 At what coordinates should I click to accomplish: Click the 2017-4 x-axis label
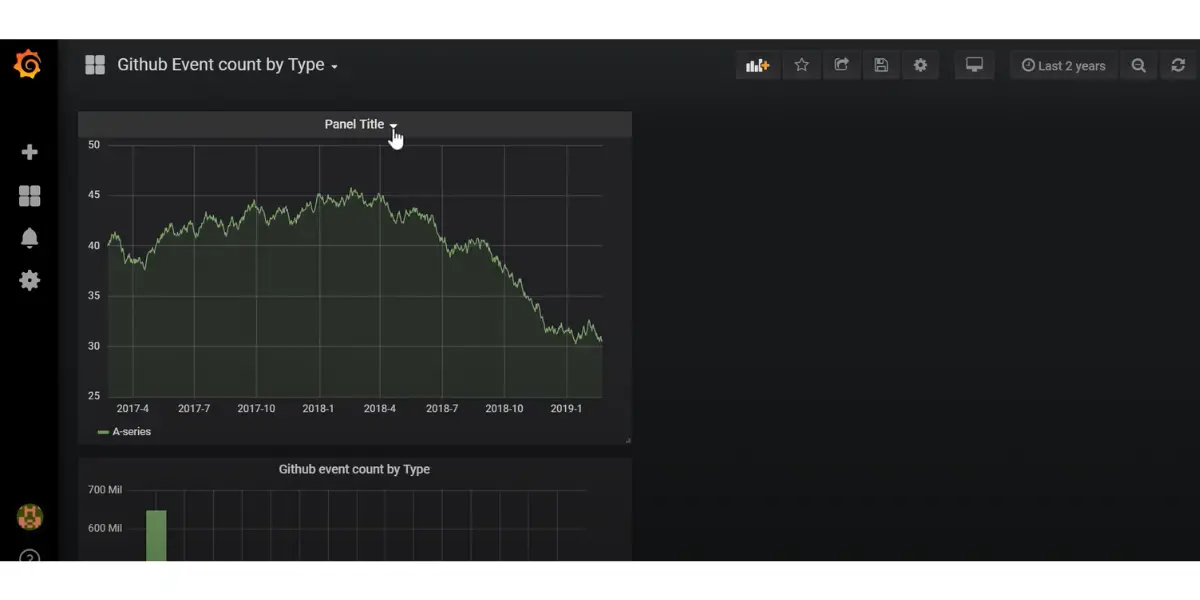pos(133,408)
